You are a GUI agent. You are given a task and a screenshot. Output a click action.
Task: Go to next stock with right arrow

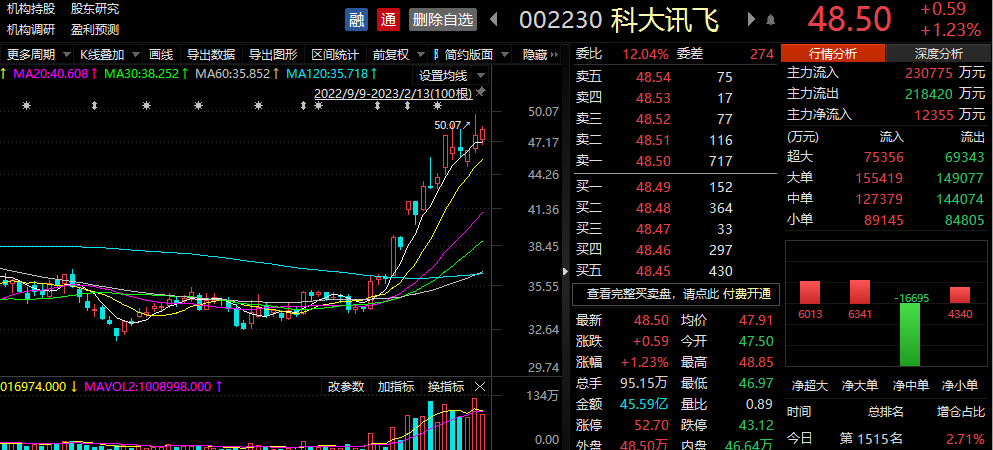(x=752, y=20)
